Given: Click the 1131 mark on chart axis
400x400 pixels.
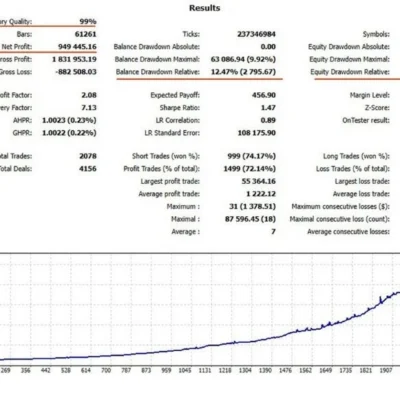Looking at the screenshot, I should click(205, 370).
